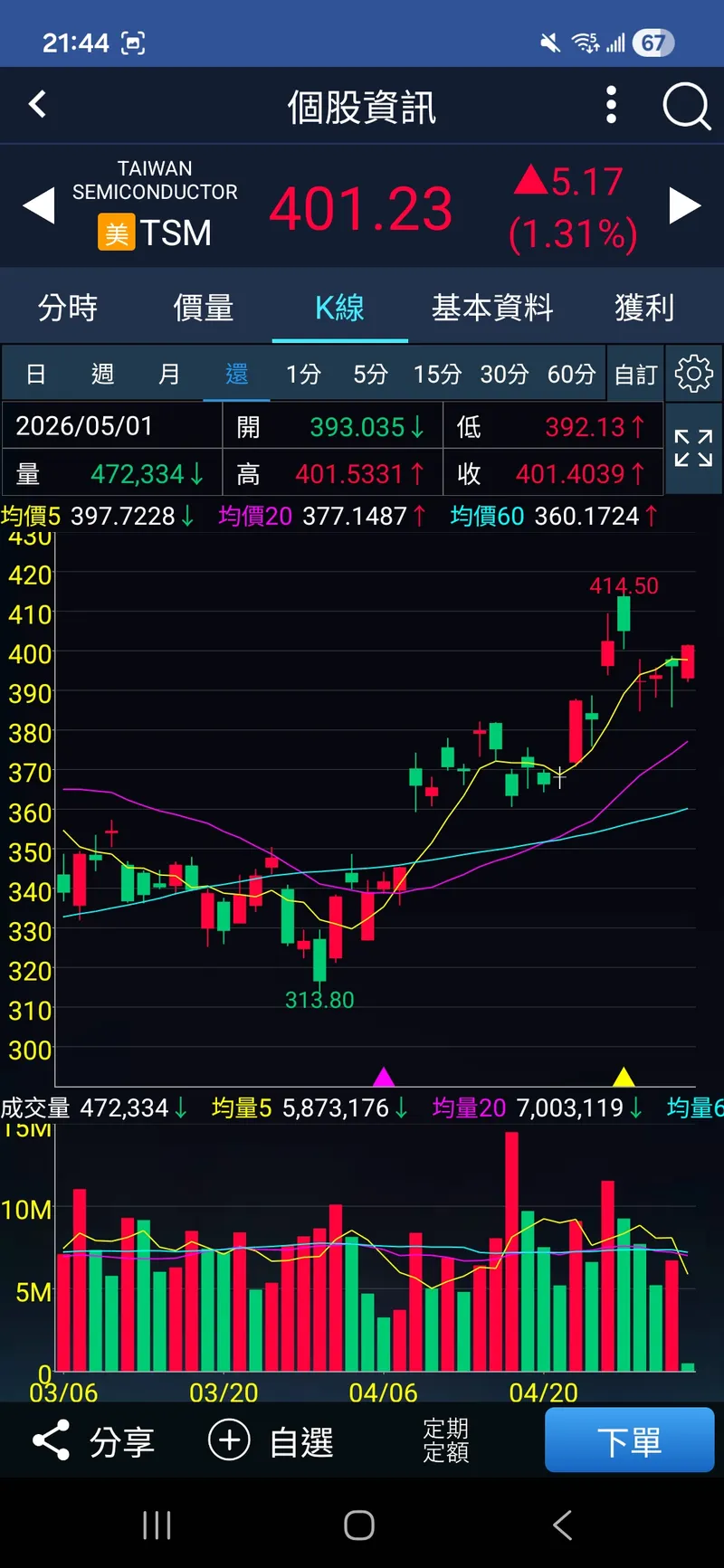Select 1分 interval
This screenshot has height=1568, width=724.
303,374
